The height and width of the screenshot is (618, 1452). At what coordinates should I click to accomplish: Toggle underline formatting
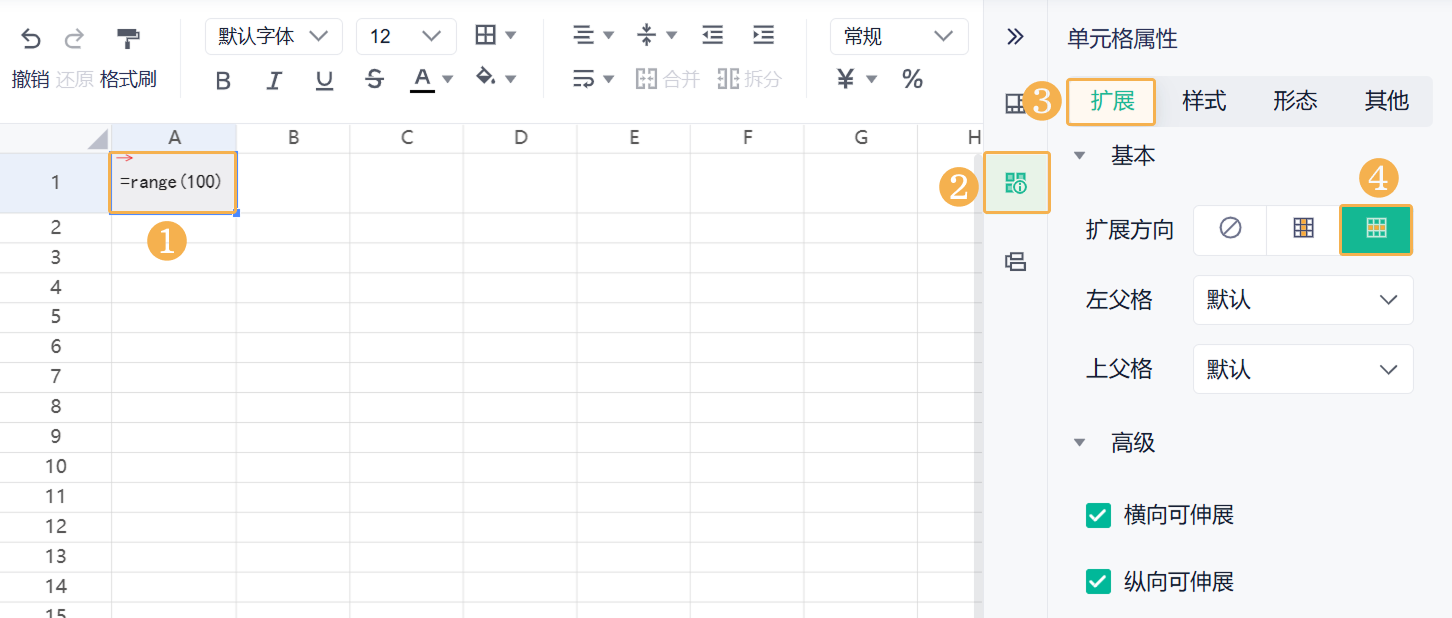324,80
